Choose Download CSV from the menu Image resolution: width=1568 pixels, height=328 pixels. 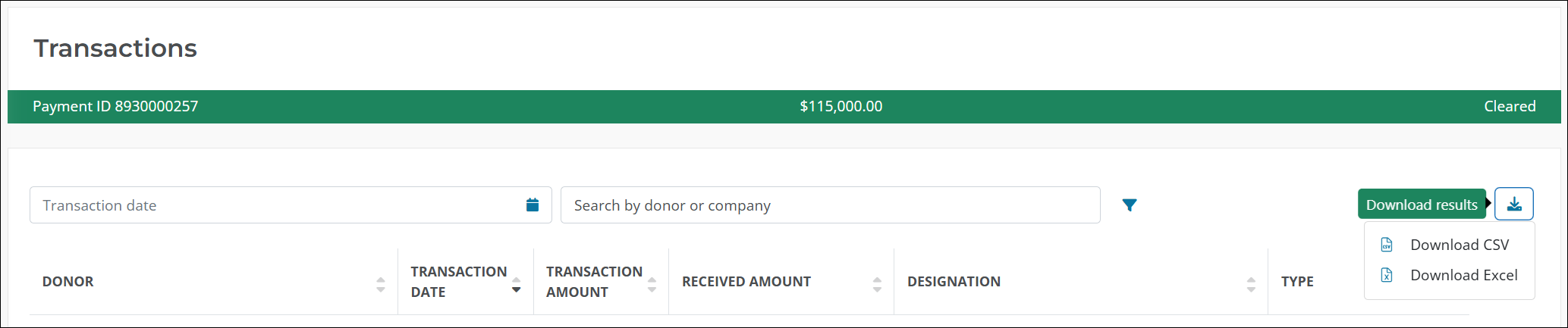1459,245
